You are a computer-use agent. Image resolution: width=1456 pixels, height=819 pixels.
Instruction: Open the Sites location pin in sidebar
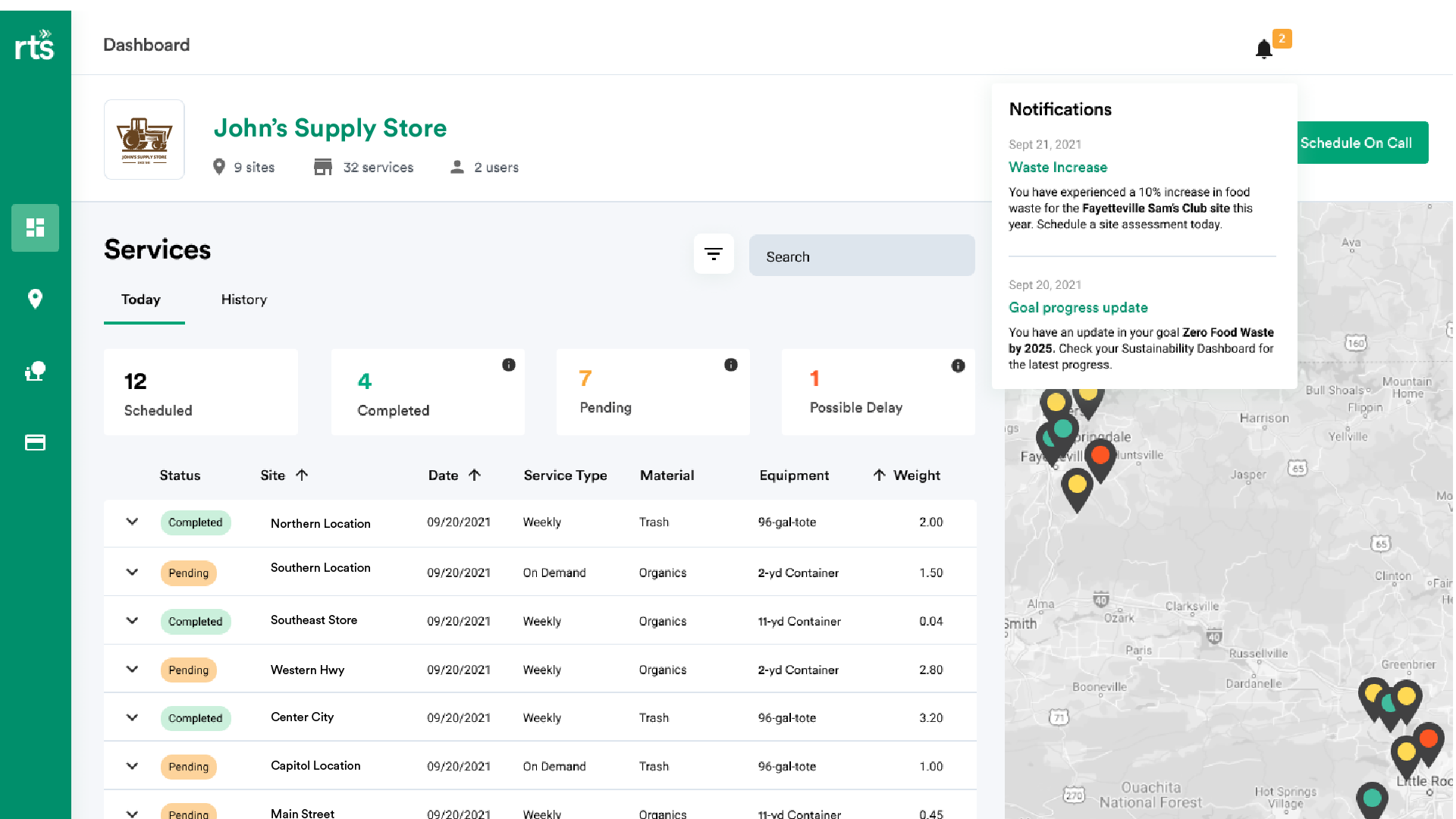click(35, 299)
